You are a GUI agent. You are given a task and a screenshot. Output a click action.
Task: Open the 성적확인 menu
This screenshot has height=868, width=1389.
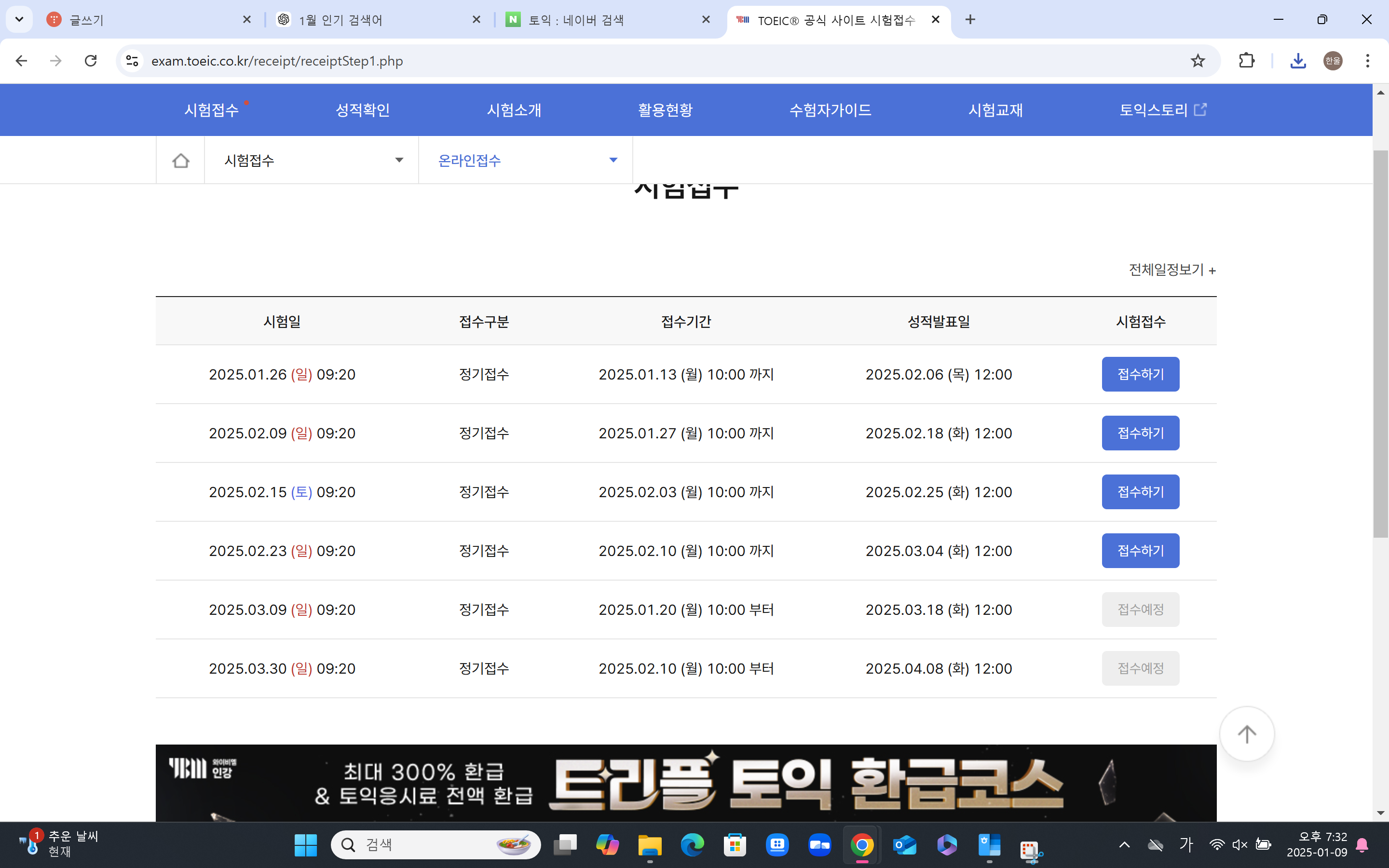tap(362, 109)
